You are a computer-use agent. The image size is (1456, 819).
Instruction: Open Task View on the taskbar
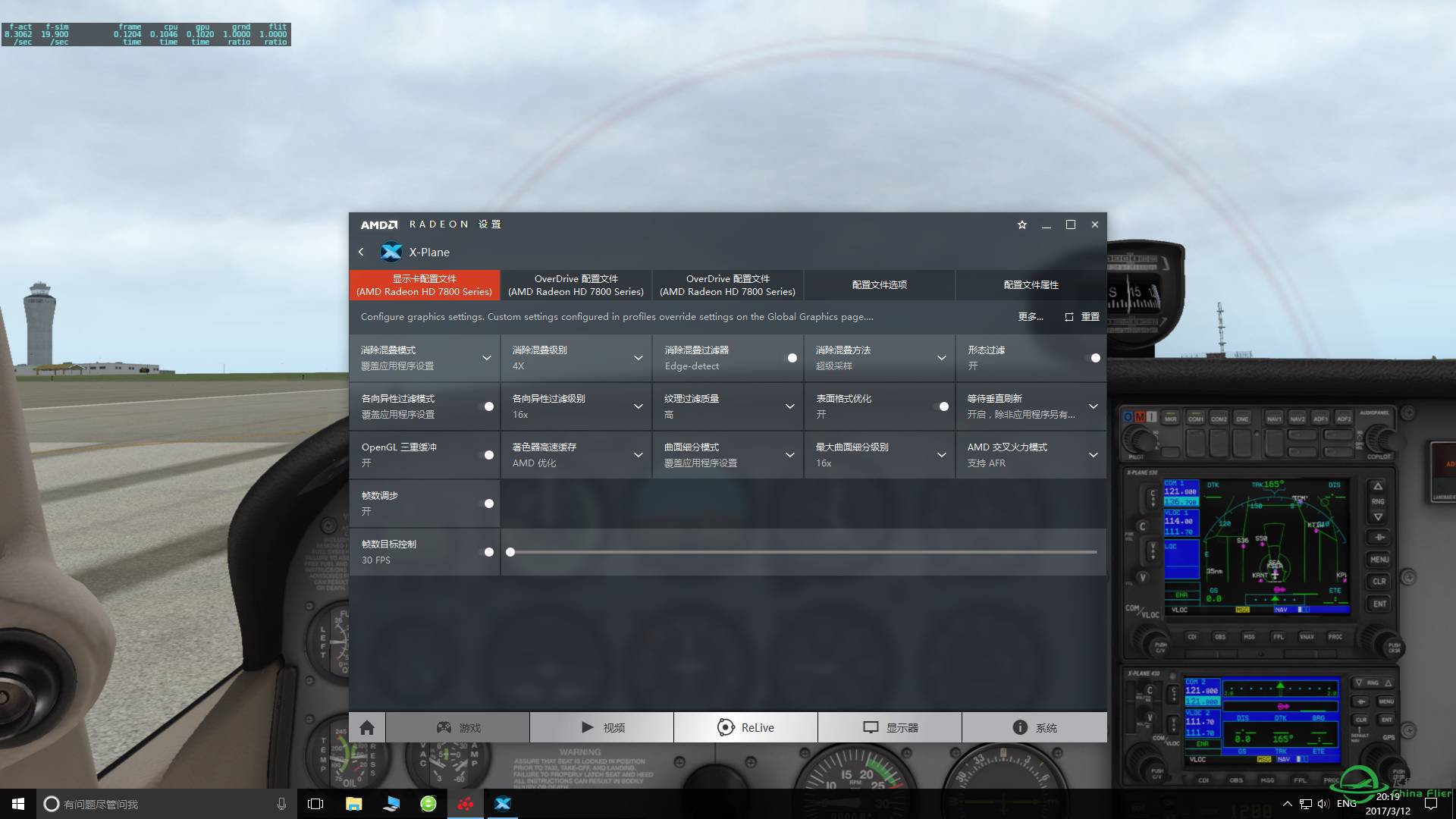coord(315,804)
